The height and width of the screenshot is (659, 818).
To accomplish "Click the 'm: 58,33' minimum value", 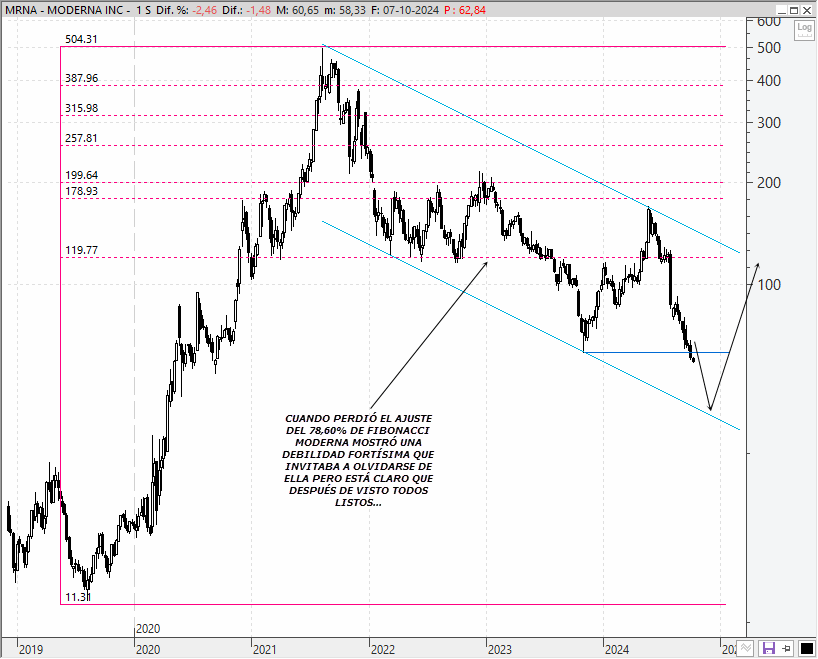I will tap(345, 10).
